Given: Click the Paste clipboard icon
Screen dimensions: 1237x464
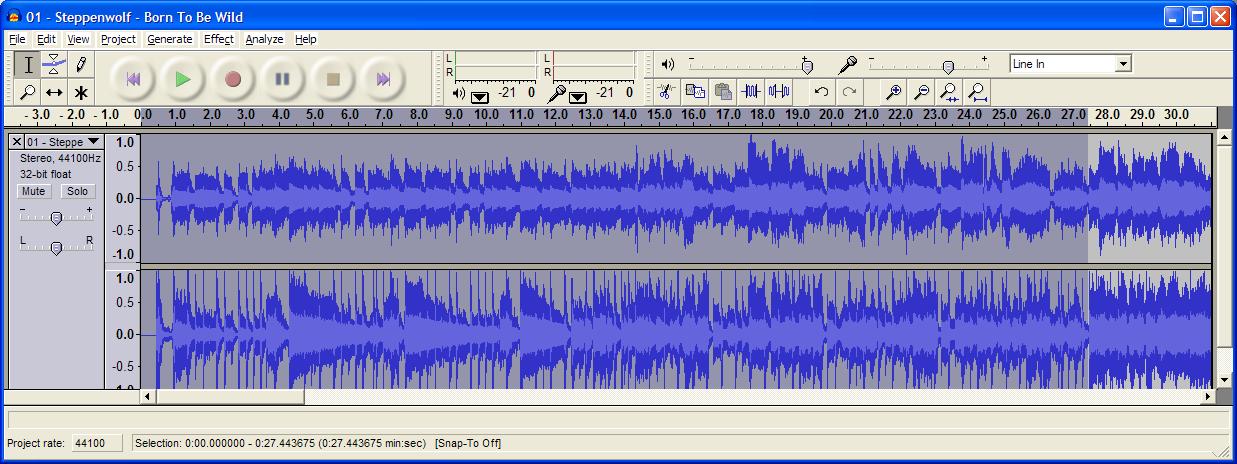Looking at the screenshot, I should [x=723, y=92].
